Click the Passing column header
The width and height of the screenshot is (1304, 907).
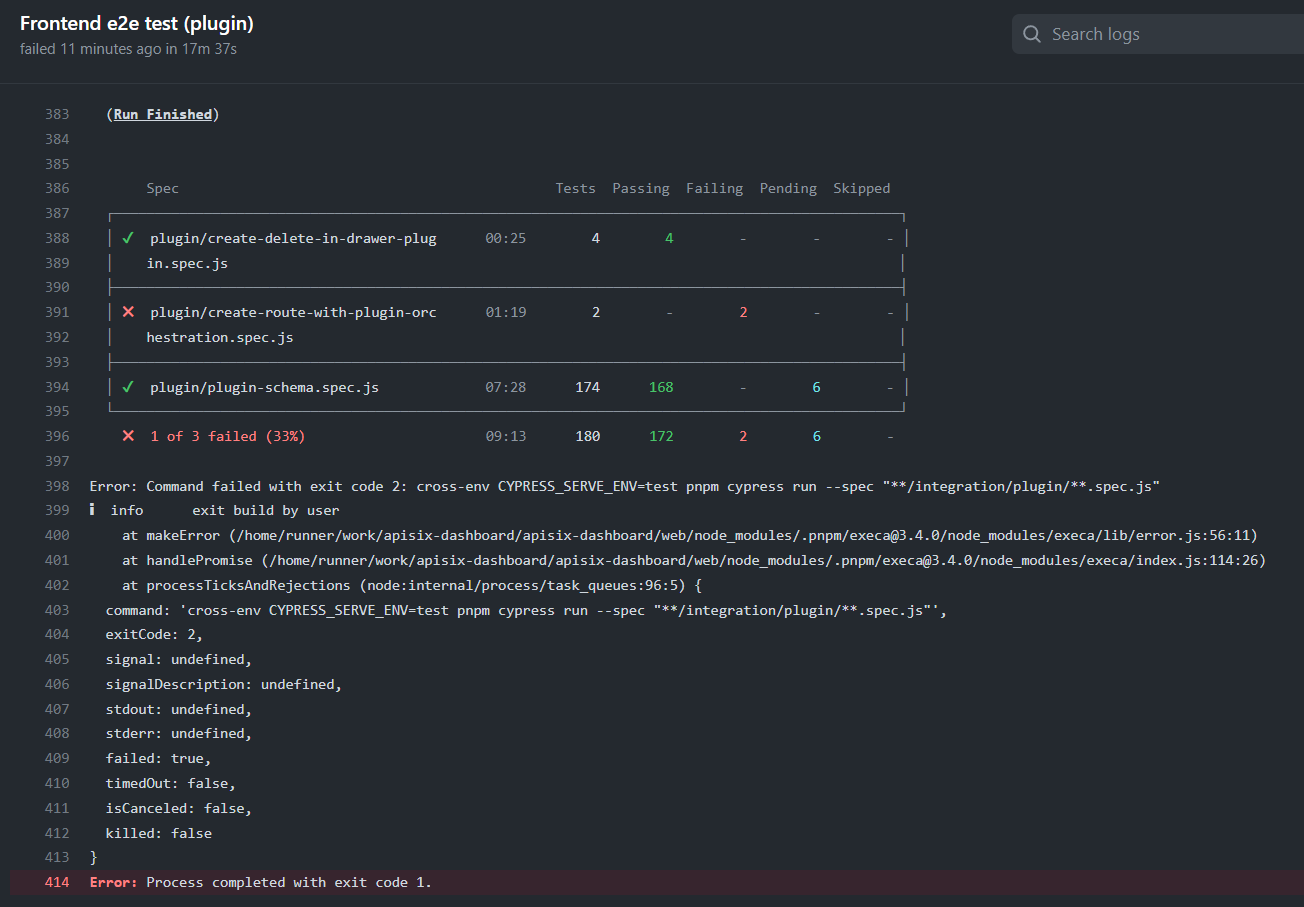(641, 188)
